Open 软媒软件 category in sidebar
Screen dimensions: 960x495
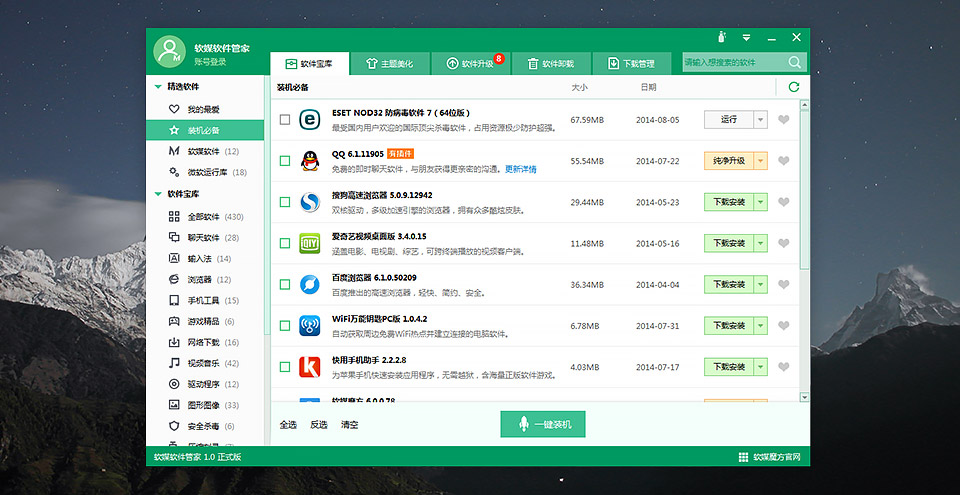(204, 151)
